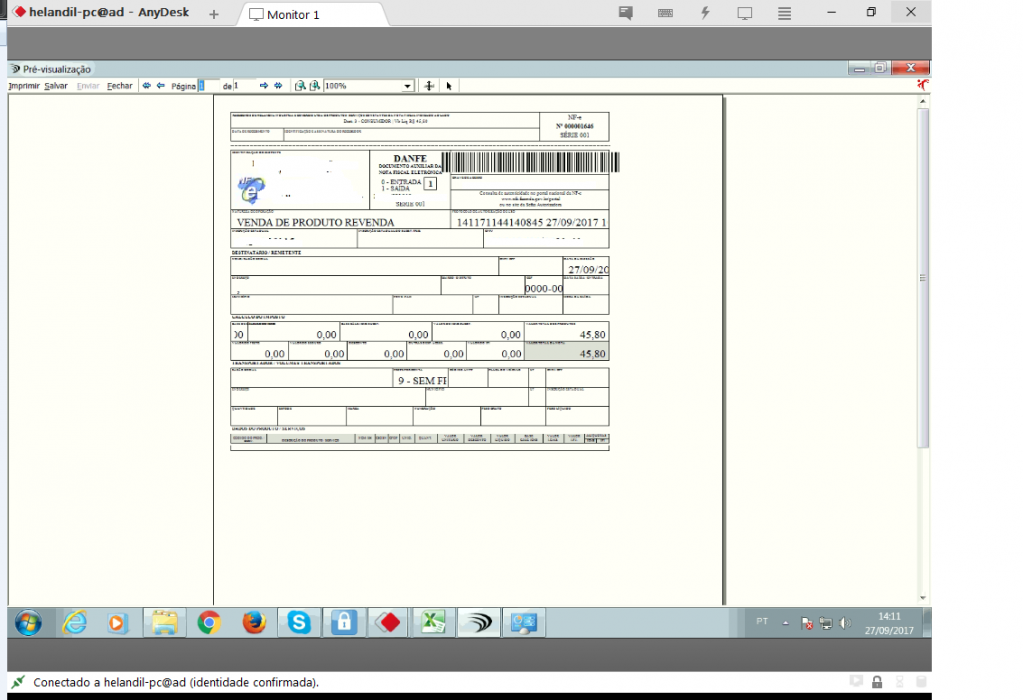This screenshot has height=700, width=1023.
Task: Go to the first page
Action: (x=146, y=85)
